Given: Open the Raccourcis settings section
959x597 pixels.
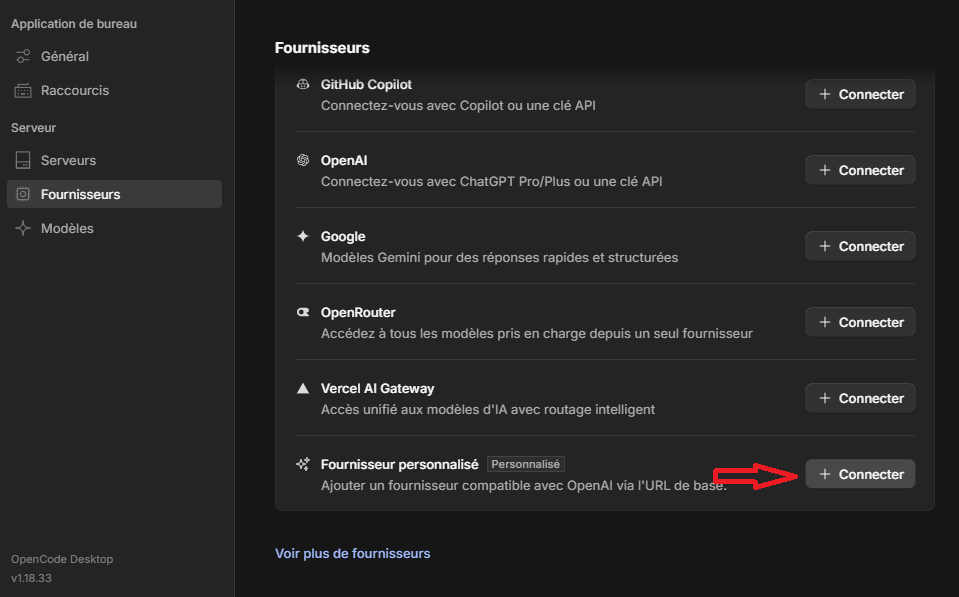Looking at the screenshot, I should click(x=114, y=91).
